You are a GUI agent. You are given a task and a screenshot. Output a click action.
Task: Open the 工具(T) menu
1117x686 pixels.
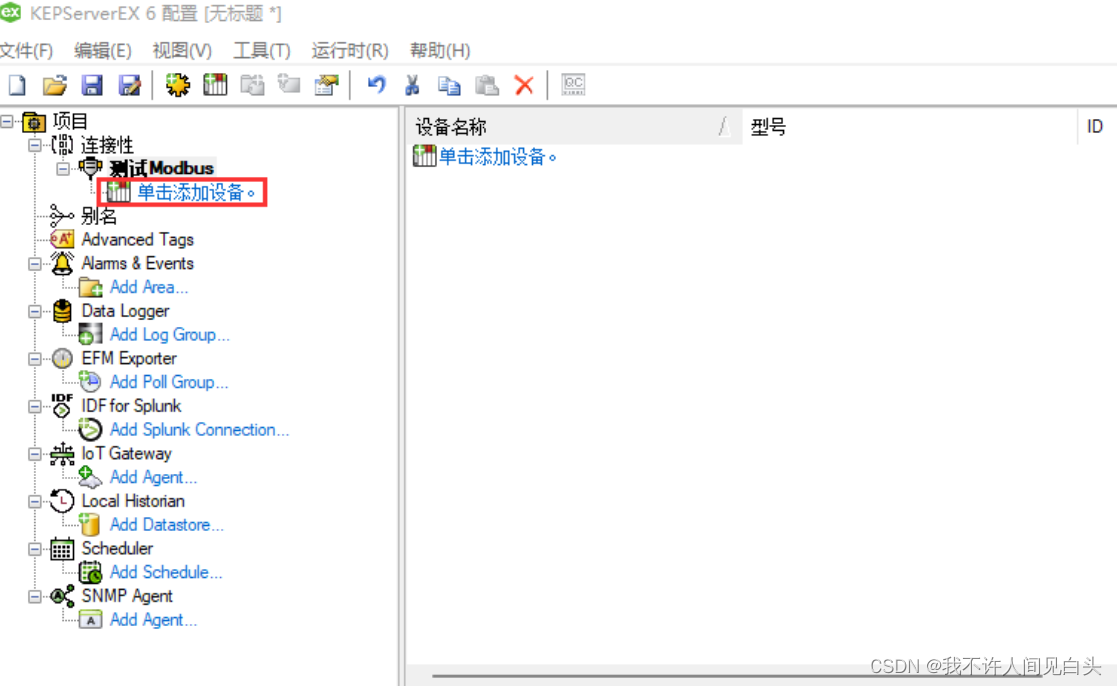coord(261,50)
